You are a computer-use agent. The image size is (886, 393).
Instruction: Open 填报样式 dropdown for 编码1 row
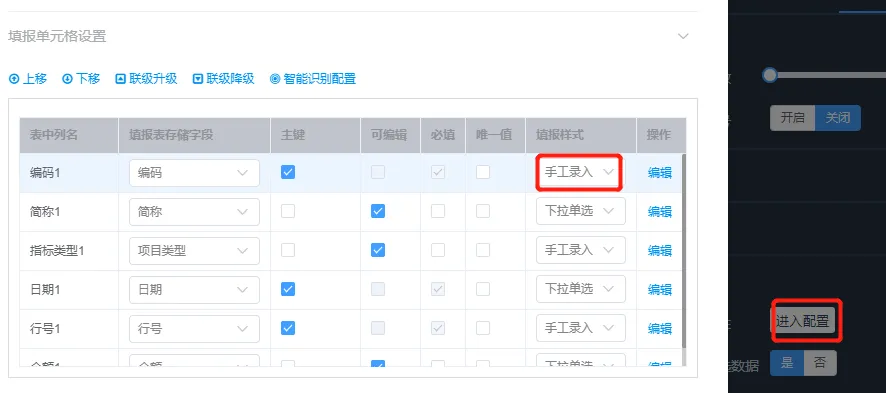580,172
